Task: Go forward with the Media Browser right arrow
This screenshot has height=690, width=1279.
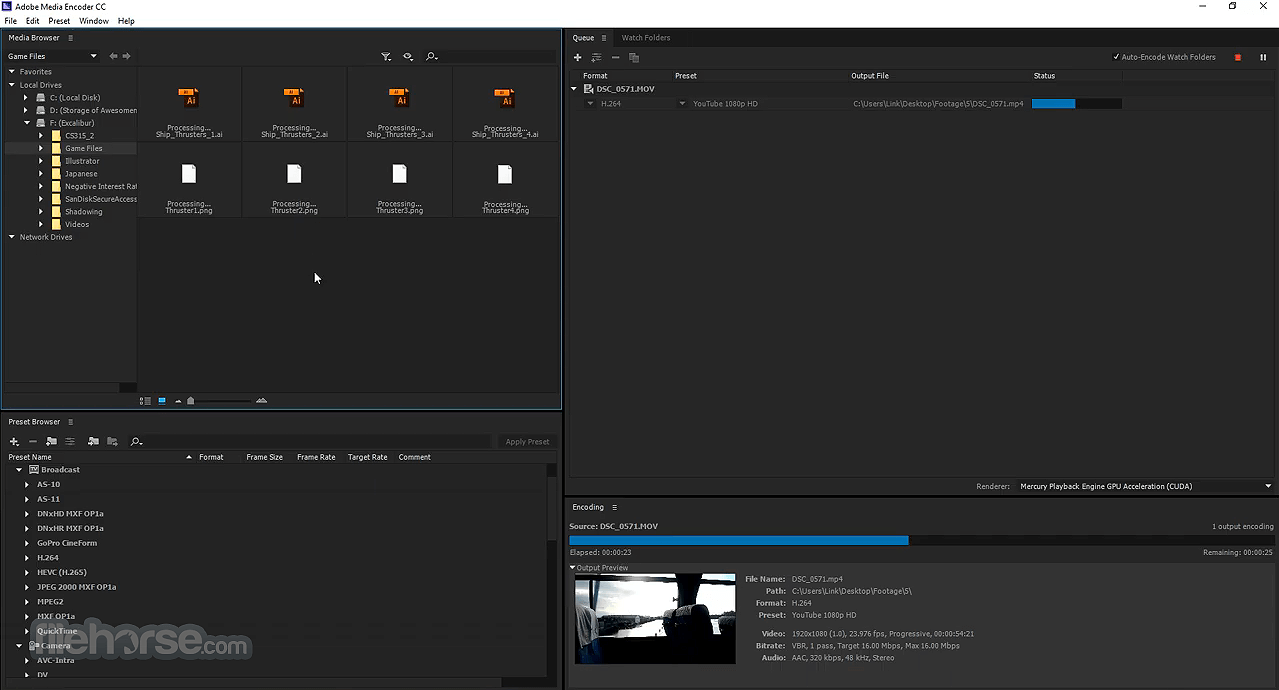Action: coord(126,56)
